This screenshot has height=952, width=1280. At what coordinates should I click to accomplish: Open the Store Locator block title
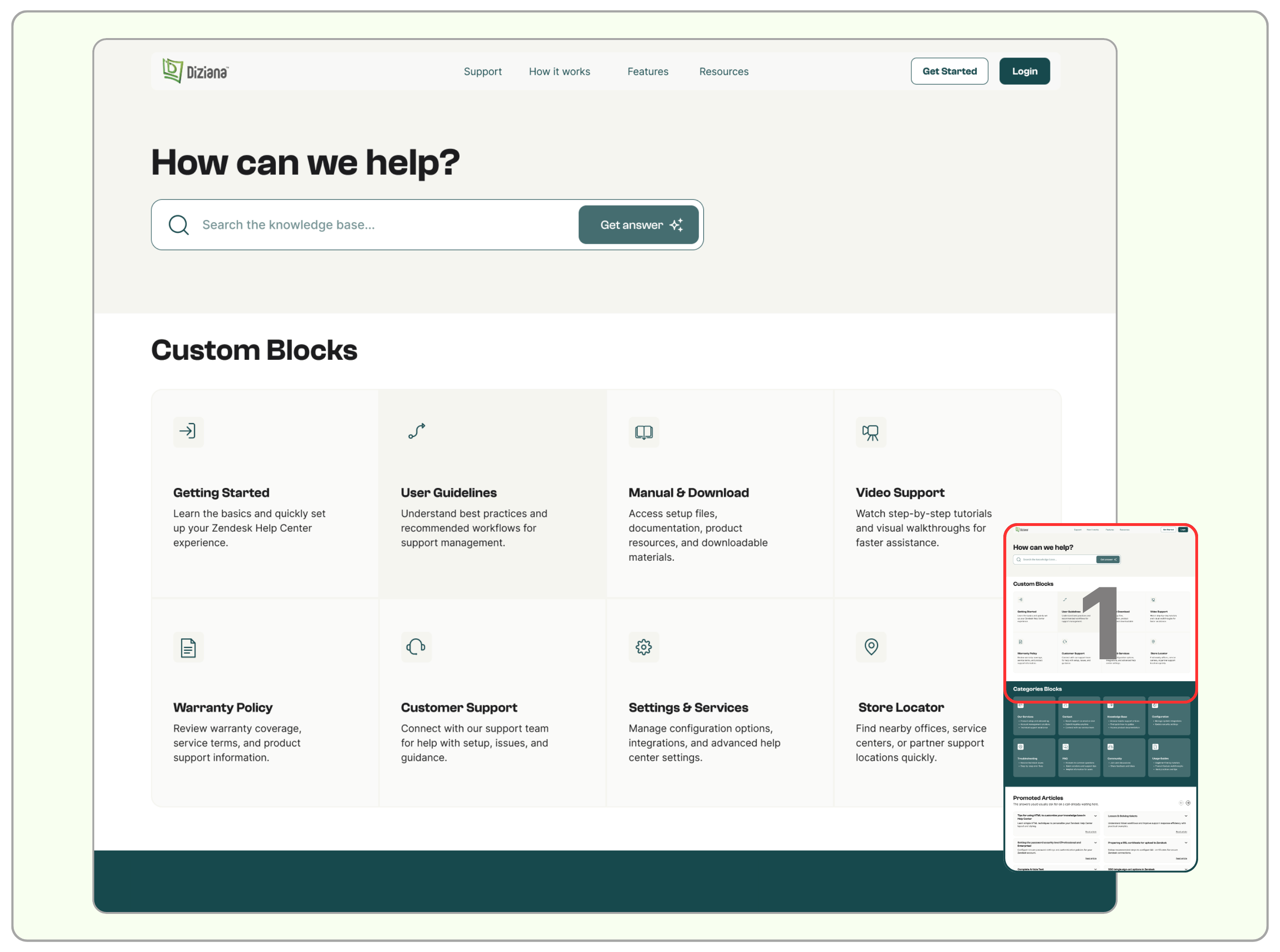click(900, 707)
